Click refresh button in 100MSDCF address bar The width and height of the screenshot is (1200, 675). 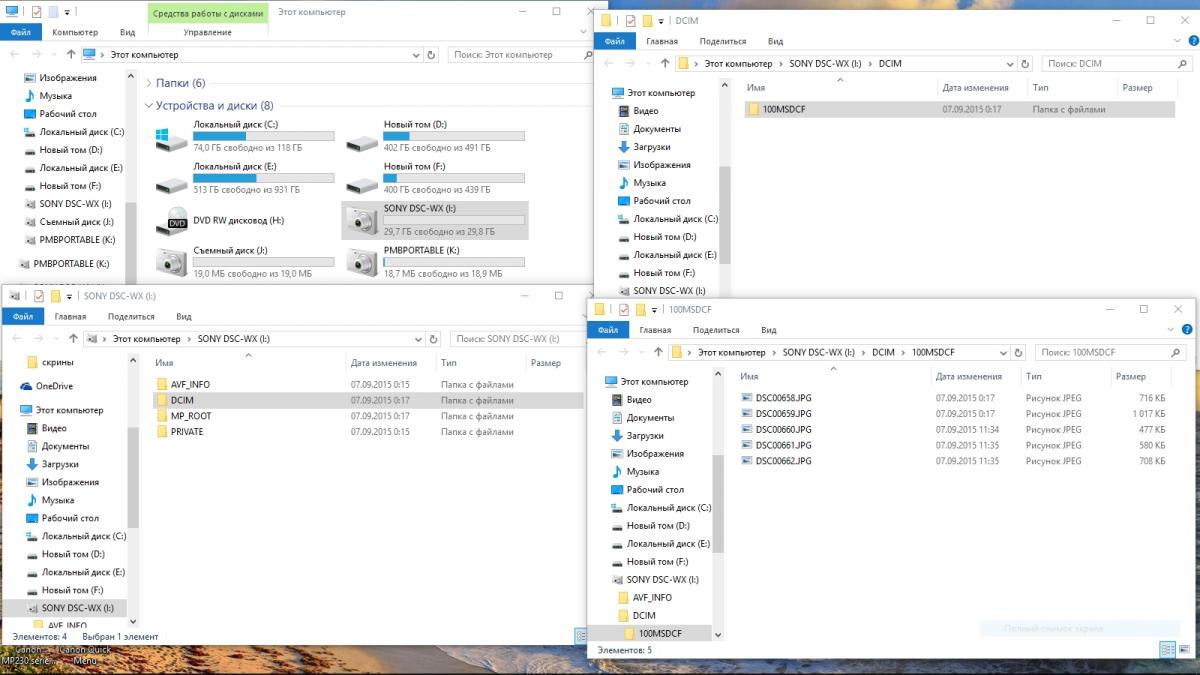click(1018, 353)
